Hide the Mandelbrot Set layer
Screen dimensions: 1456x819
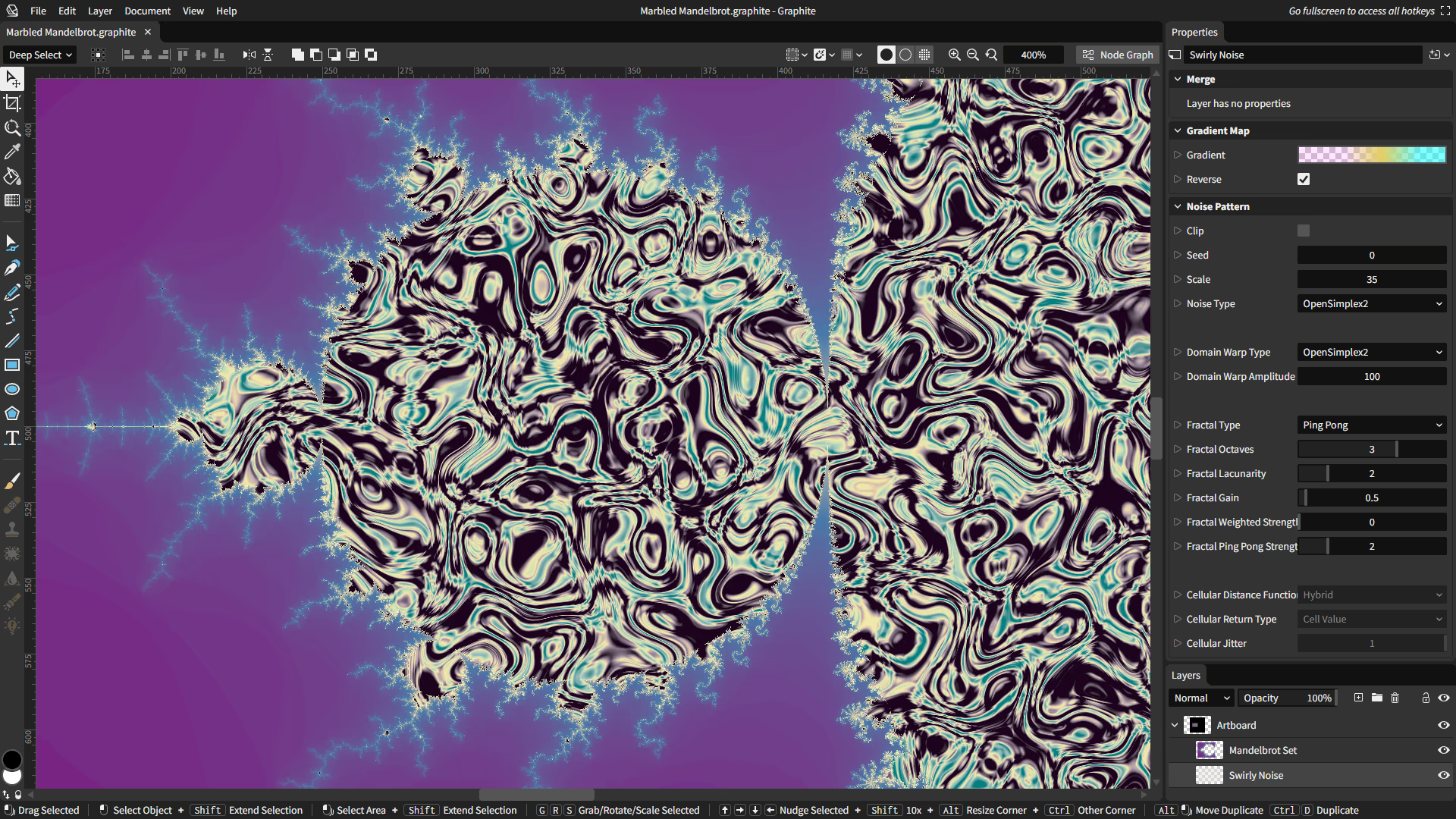1443,750
